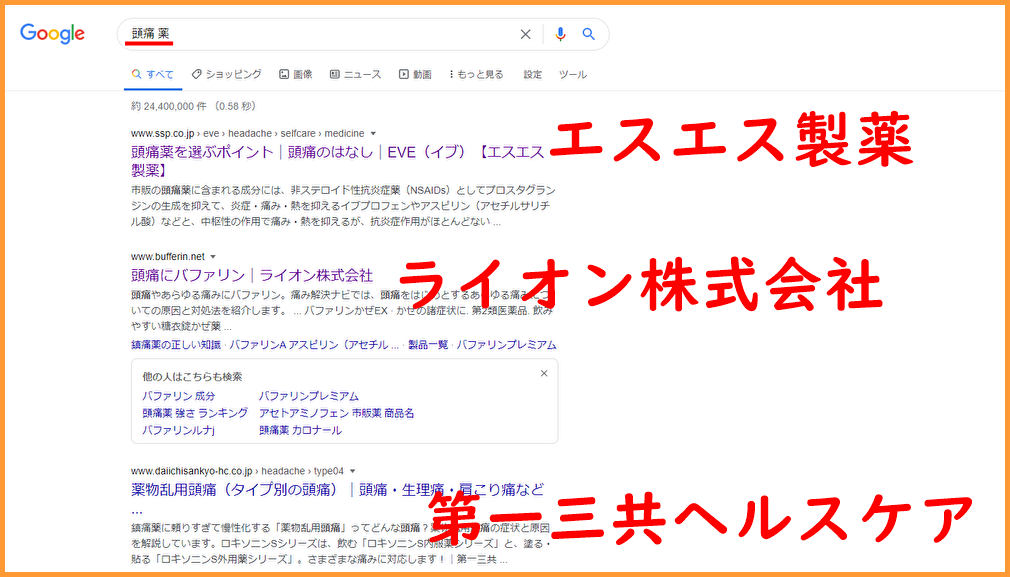Select the すべて tab

tap(153, 74)
